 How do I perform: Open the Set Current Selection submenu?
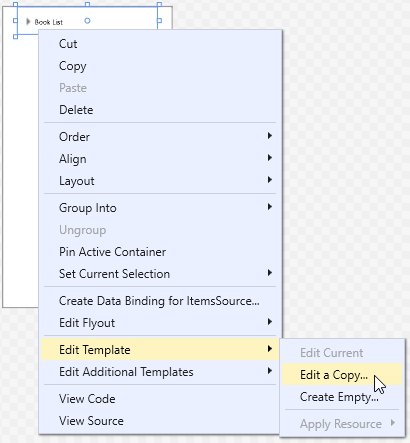click(x=160, y=274)
